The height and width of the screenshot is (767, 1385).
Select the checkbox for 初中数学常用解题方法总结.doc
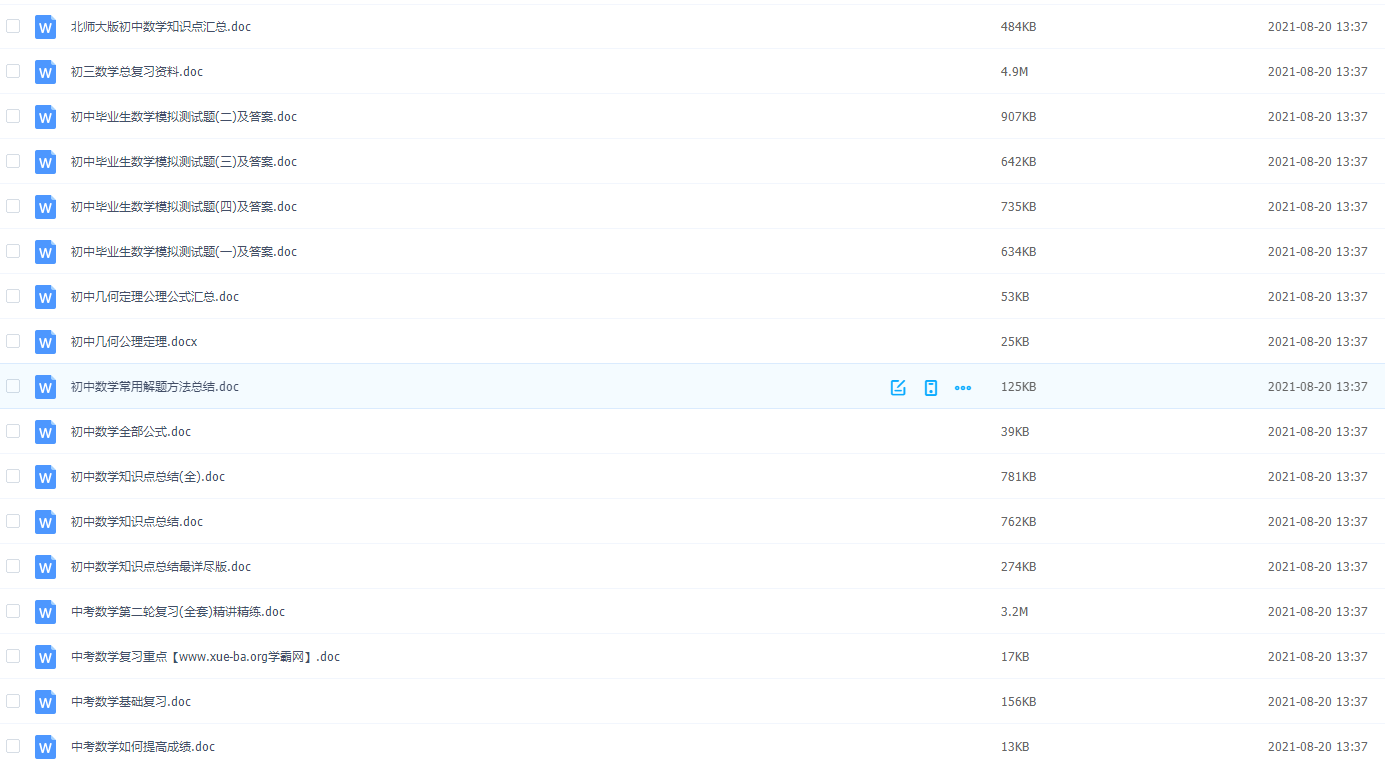point(13,386)
